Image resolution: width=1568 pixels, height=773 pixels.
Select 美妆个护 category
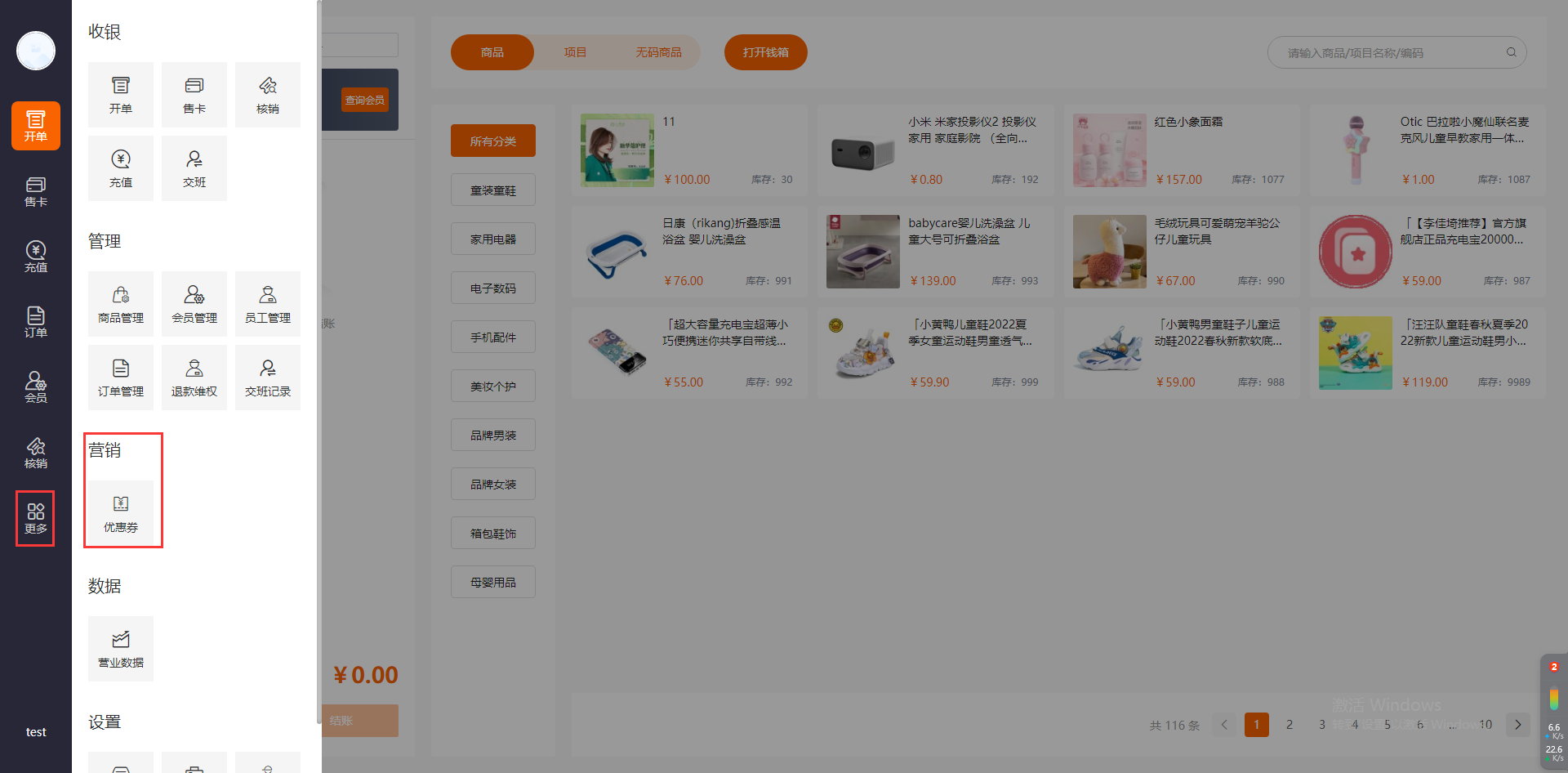pos(493,386)
